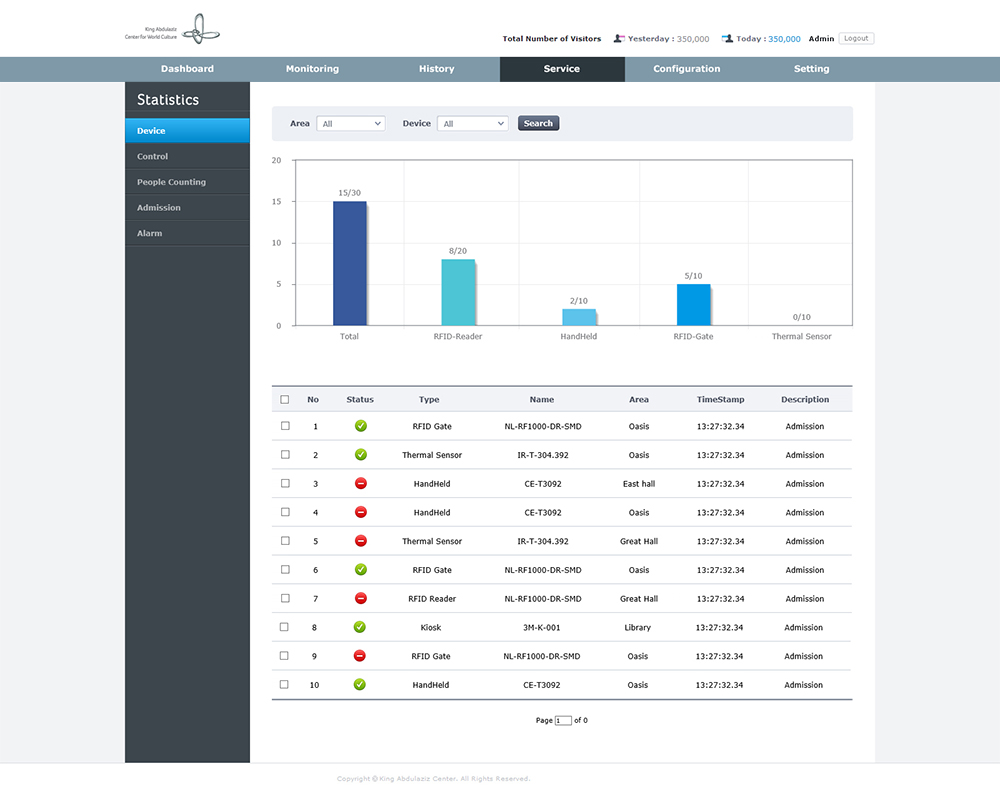Select the checkbox for row 5
The width and height of the screenshot is (1000, 794).
tap(285, 541)
